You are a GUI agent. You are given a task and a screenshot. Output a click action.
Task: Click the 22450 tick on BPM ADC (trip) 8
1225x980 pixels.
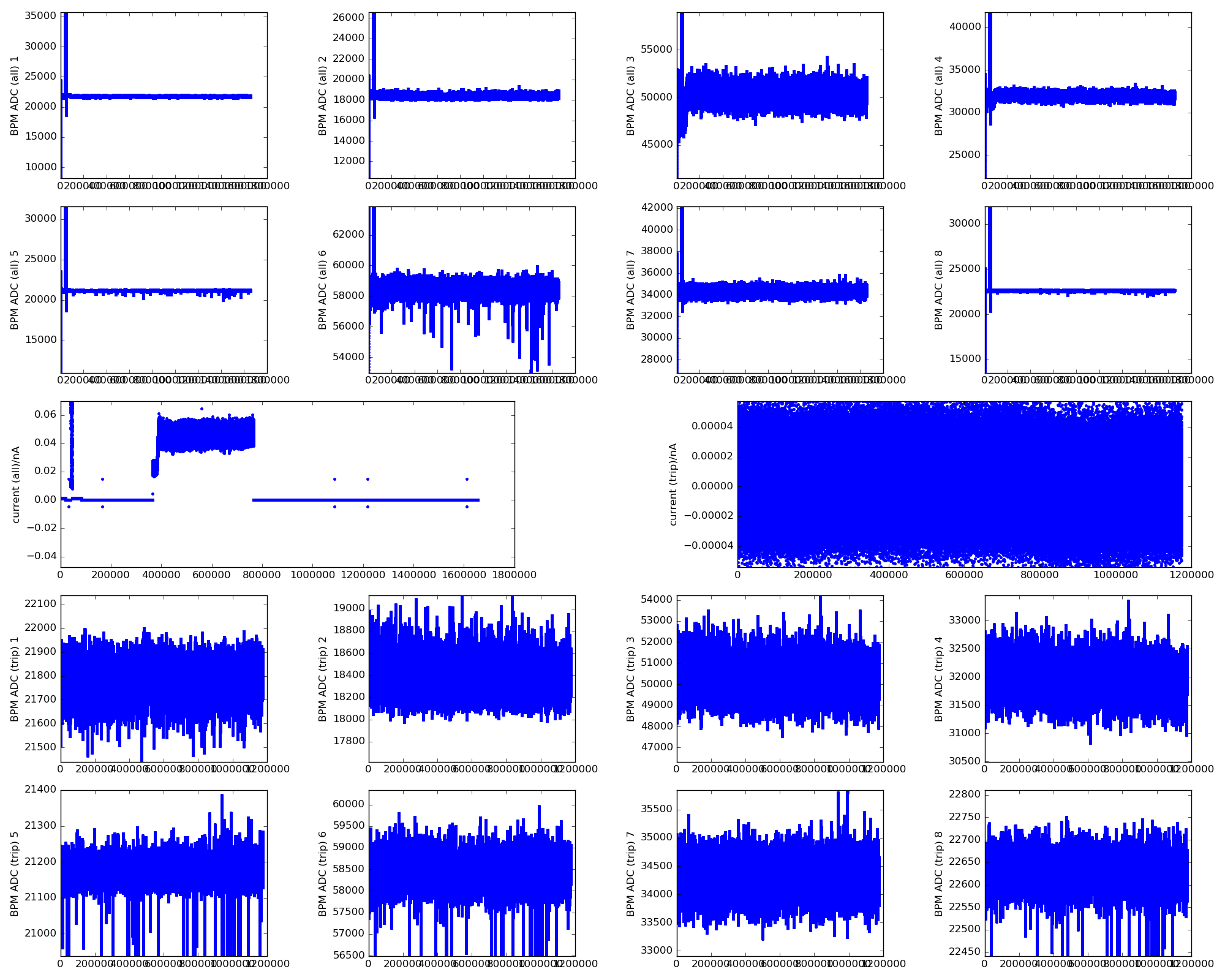pos(965,952)
